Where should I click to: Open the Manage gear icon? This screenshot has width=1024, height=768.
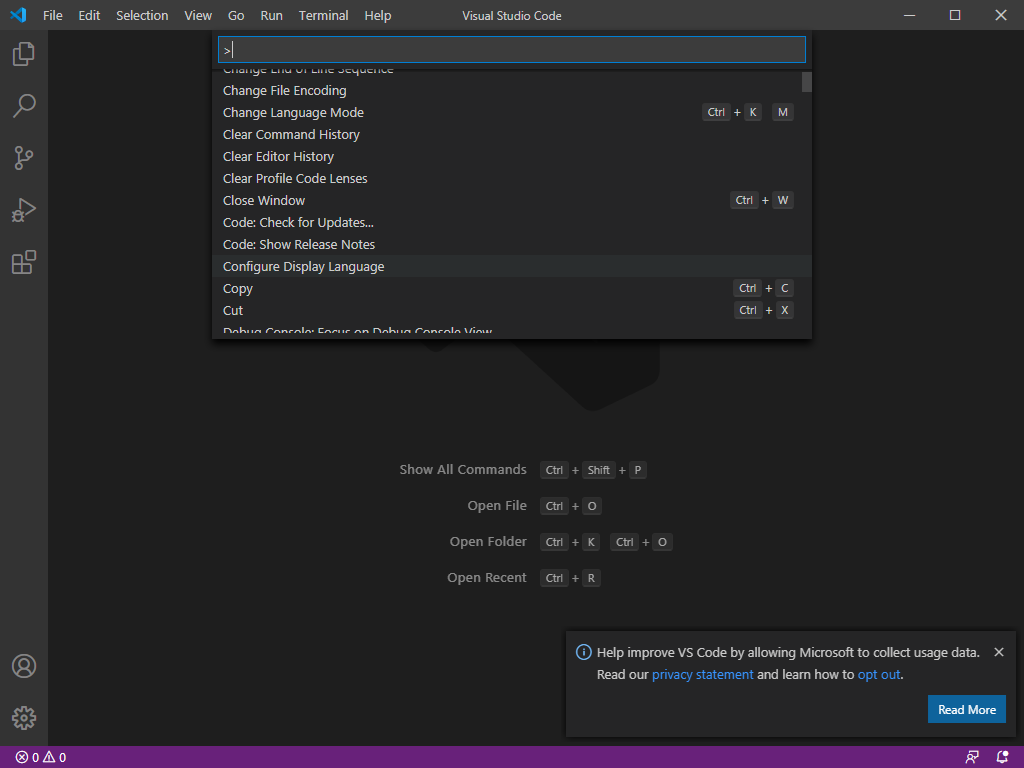point(24,718)
